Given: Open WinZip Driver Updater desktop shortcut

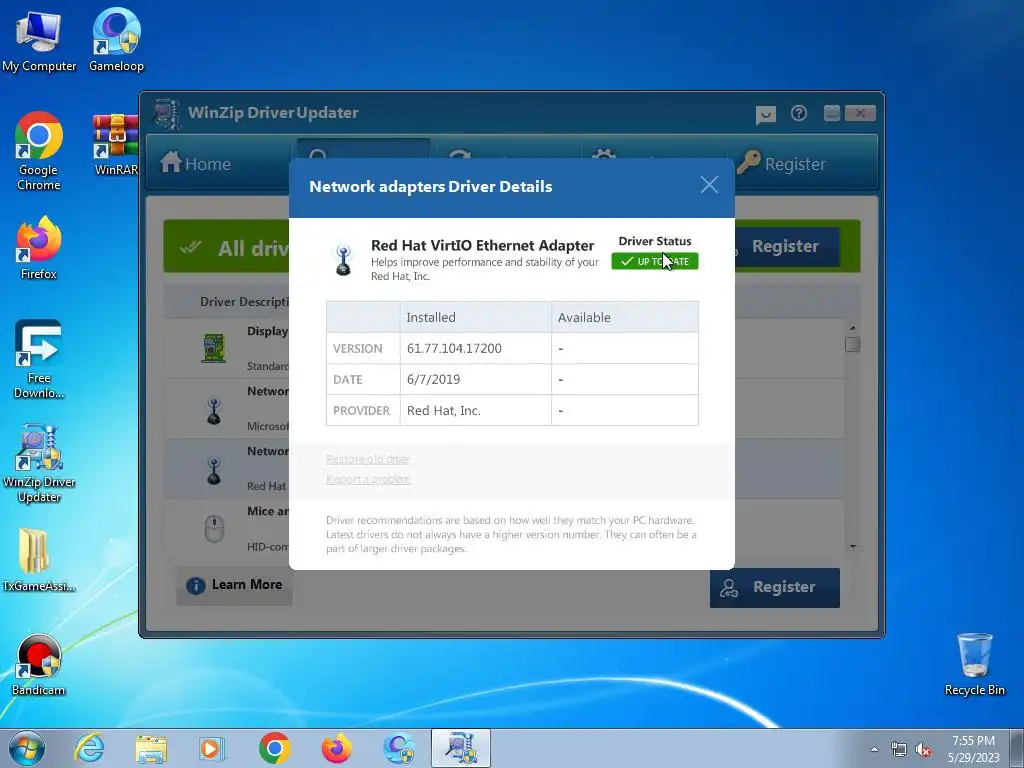Looking at the screenshot, I should [x=39, y=464].
